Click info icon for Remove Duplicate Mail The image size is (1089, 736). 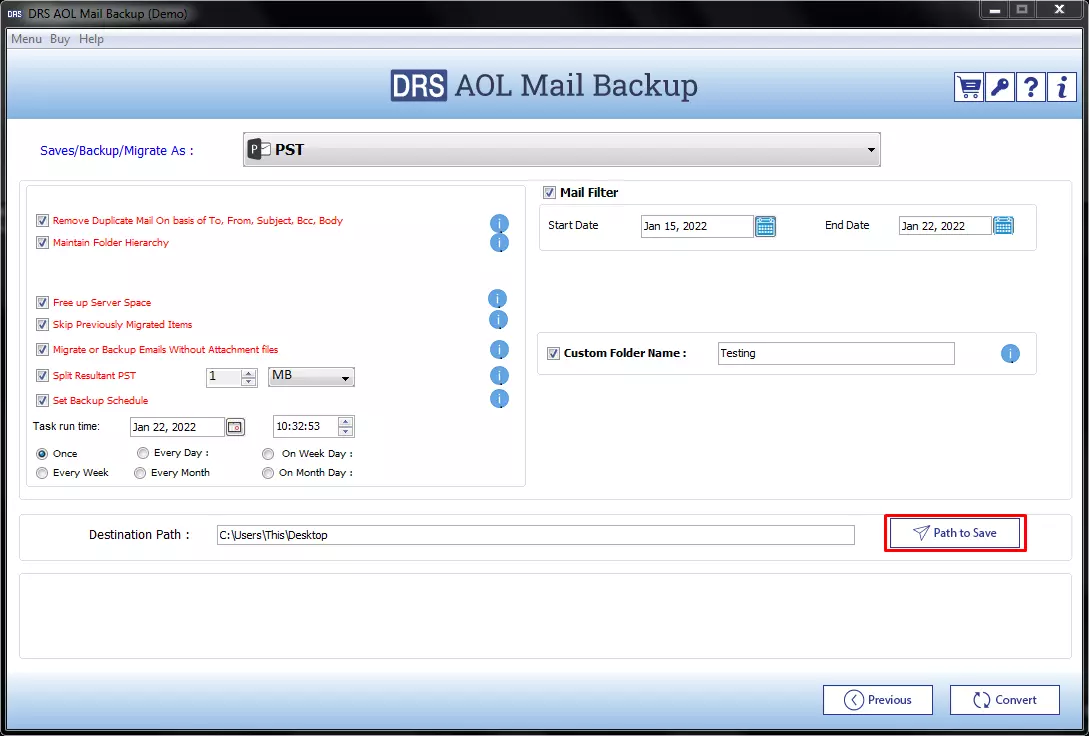click(x=499, y=224)
